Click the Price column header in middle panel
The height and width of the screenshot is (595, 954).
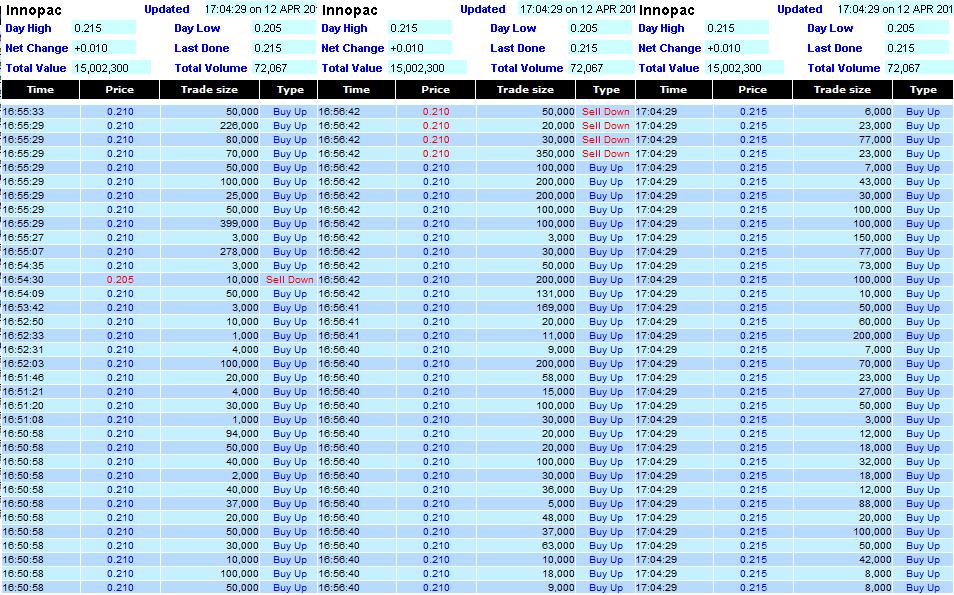[436, 90]
